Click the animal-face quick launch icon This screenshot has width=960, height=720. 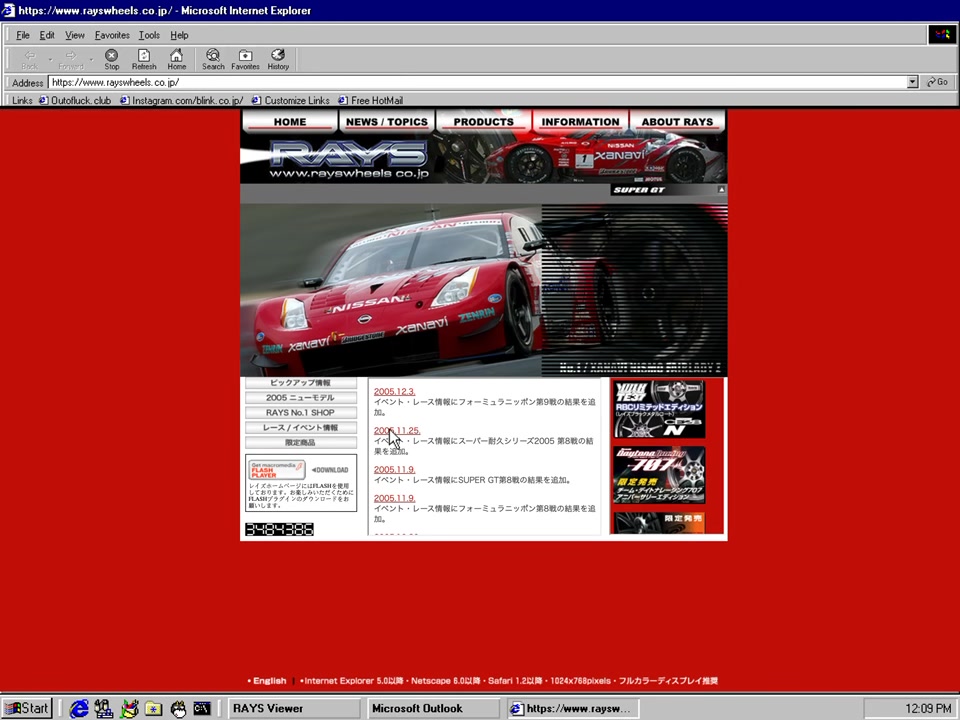(178, 708)
